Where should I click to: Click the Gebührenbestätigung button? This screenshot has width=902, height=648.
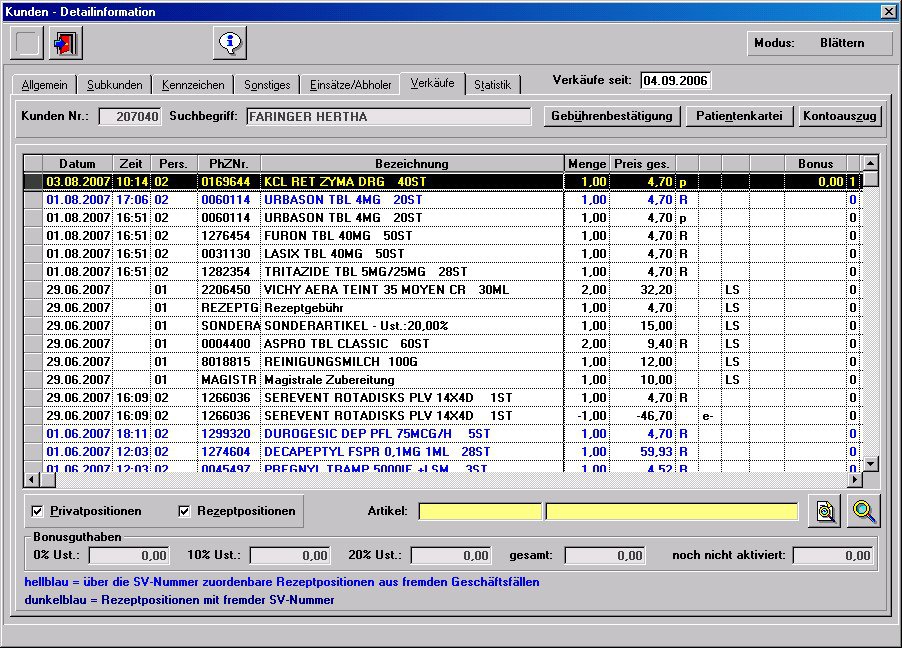pyautogui.click(x=613, y=116)
